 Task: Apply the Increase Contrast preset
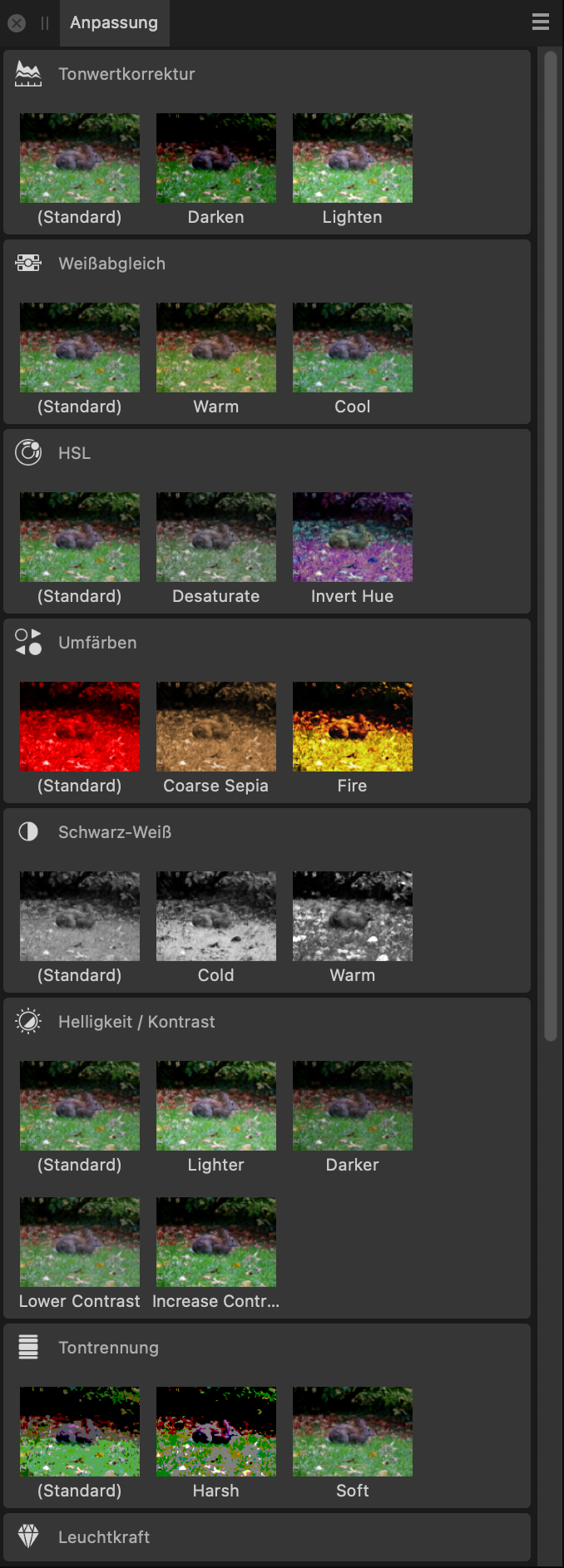tap(216, 1242)
